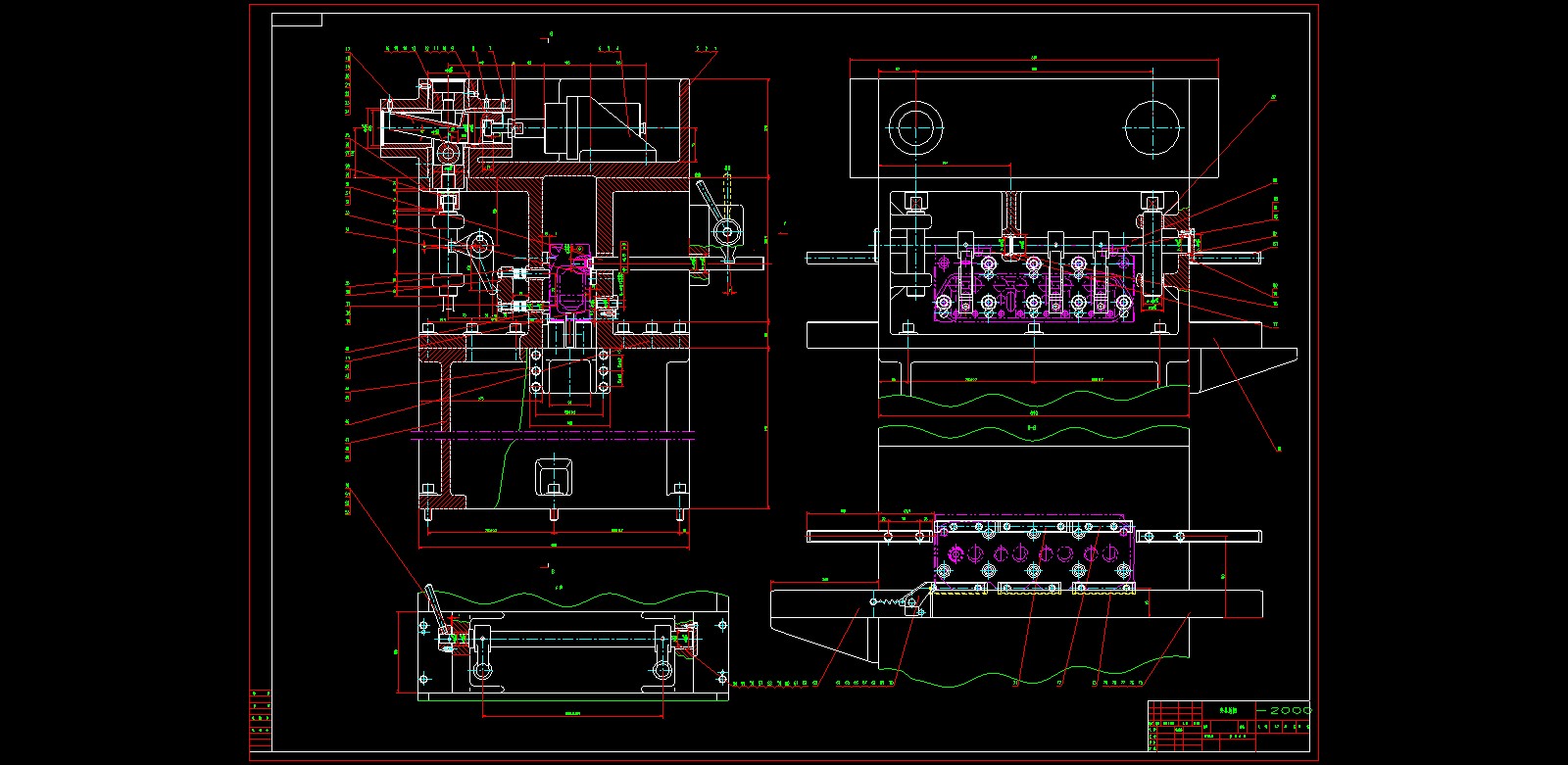This screenshot has height=765, width=1568.
Task: Select right large circle in top-right view
Action: click(x=1153, y=127)
